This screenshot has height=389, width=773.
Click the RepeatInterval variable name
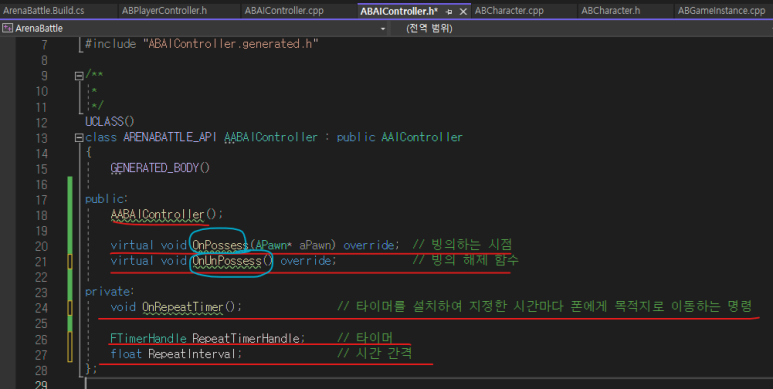click(192, 354)
